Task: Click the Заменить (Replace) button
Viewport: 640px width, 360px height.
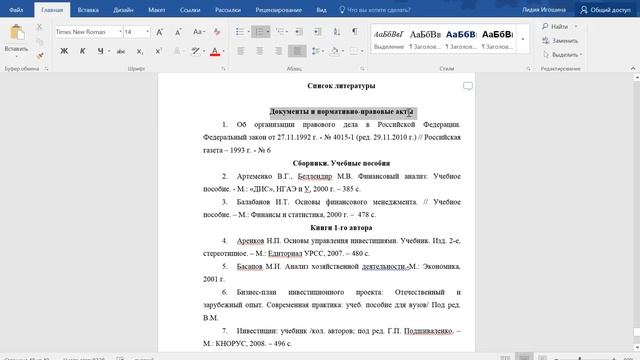Action: [x=560, y=41]
